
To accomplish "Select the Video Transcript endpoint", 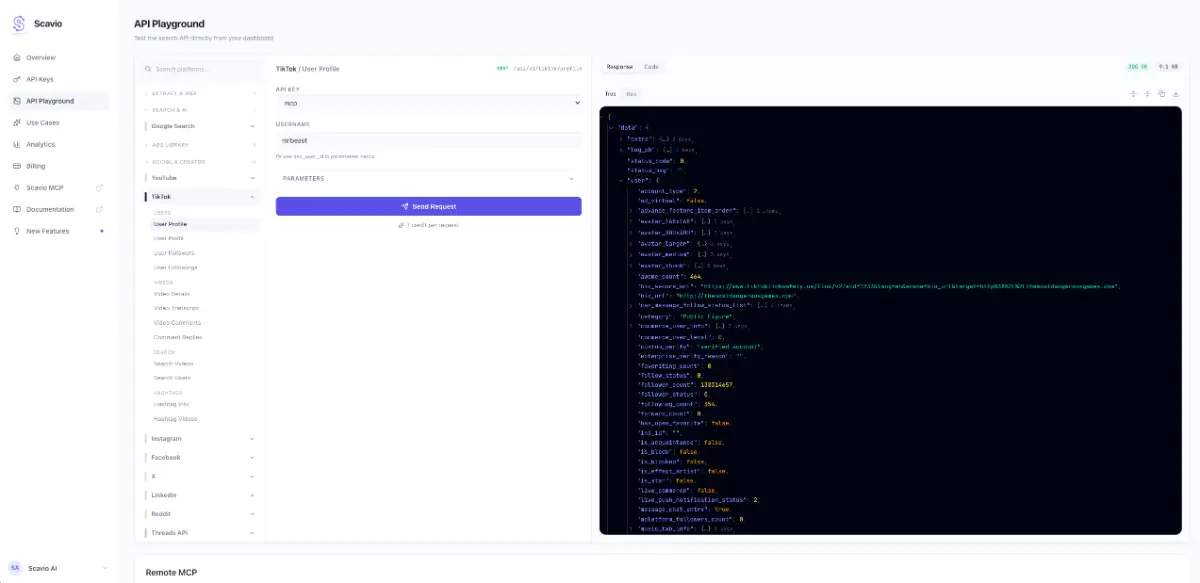I will [203, 308].
